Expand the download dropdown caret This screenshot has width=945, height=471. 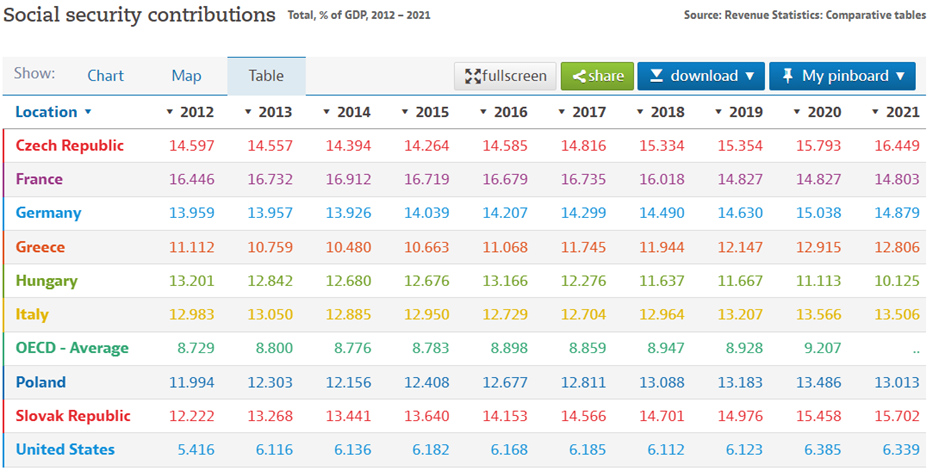click(x=749, y=76)
